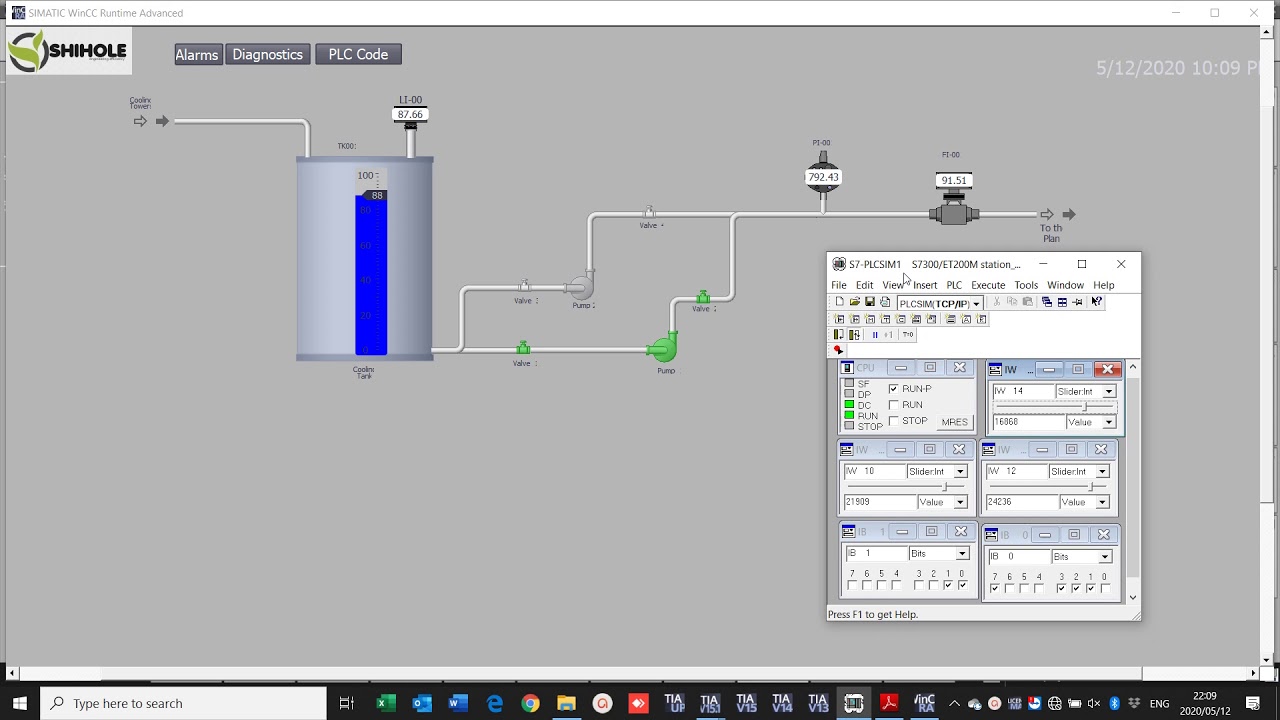Click Diagnostics button in WinCC
This screenshot has height=720, width=1280.
click(268, 55)
